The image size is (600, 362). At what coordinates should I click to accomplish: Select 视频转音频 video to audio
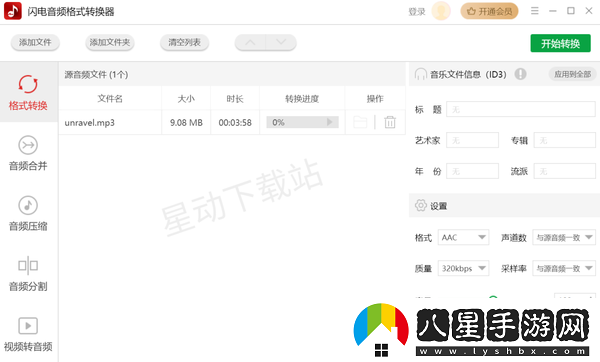click(x=28, y=334)
